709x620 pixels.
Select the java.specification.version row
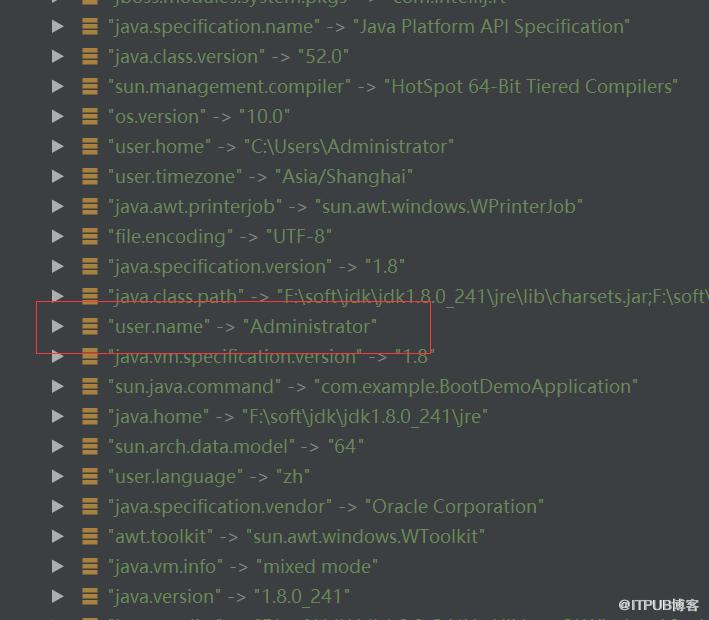(x=256, y=267)
